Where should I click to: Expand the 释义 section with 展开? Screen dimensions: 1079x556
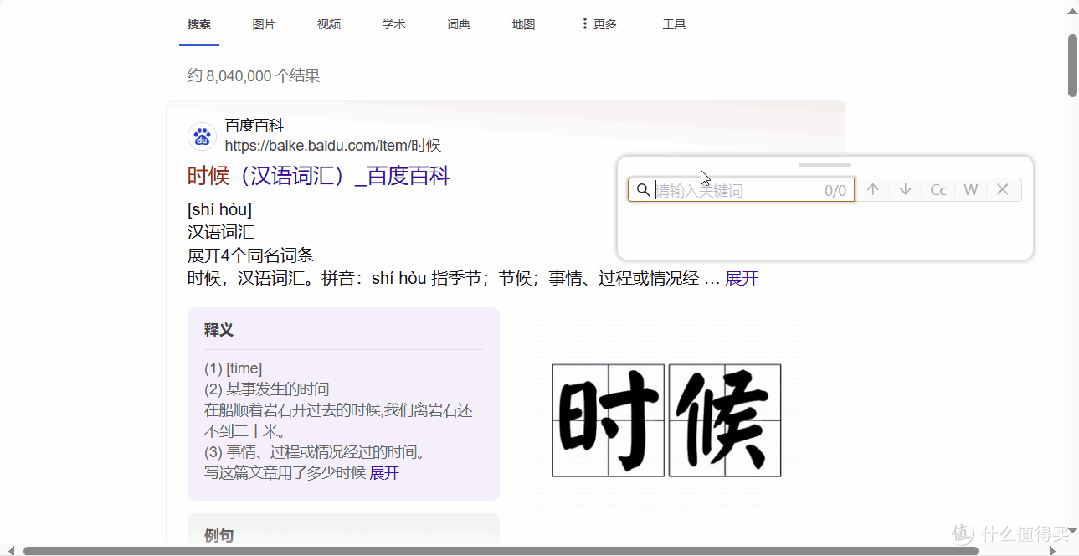click(384, 473)
